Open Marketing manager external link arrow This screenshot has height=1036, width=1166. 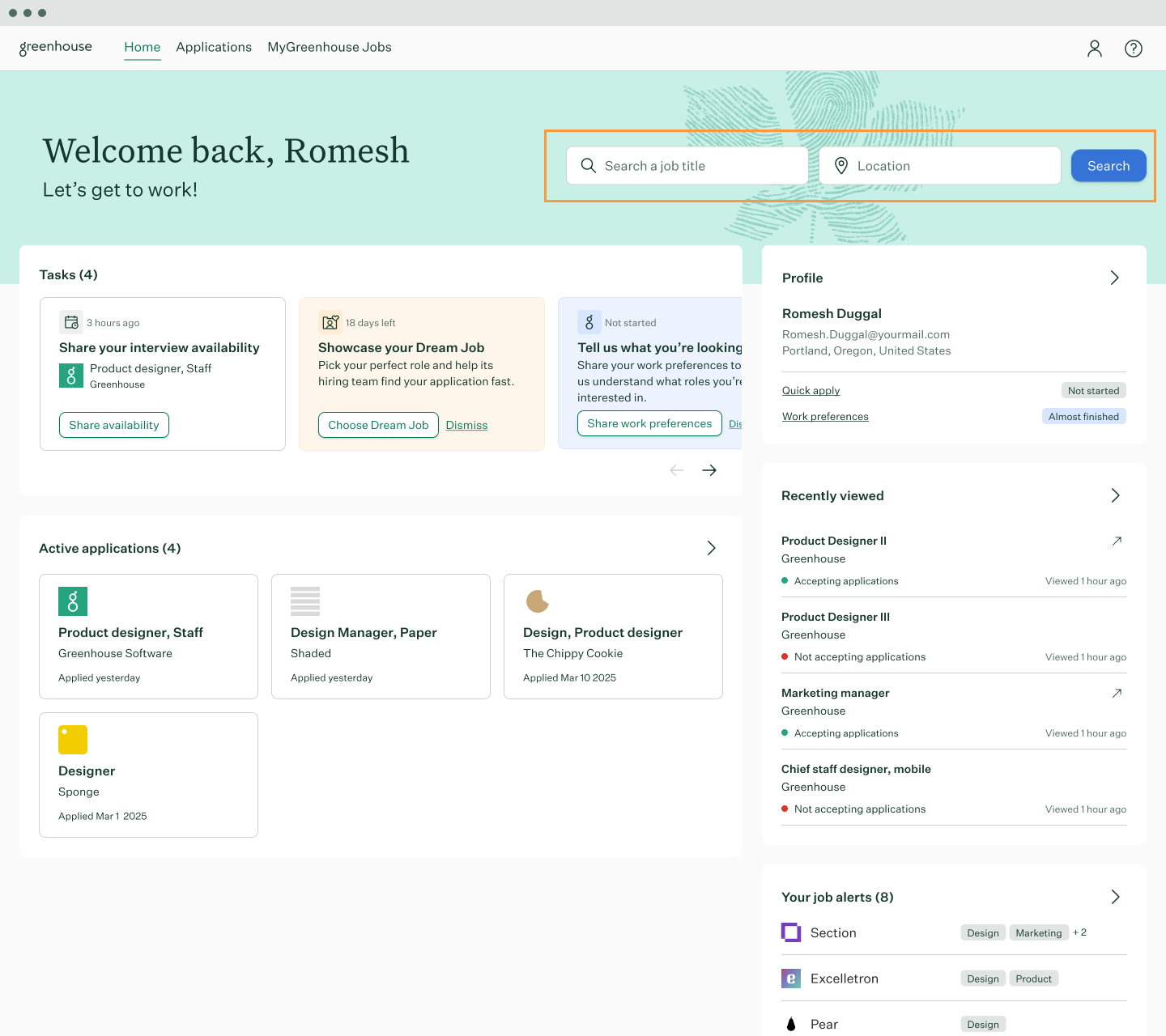[1117, 693]
